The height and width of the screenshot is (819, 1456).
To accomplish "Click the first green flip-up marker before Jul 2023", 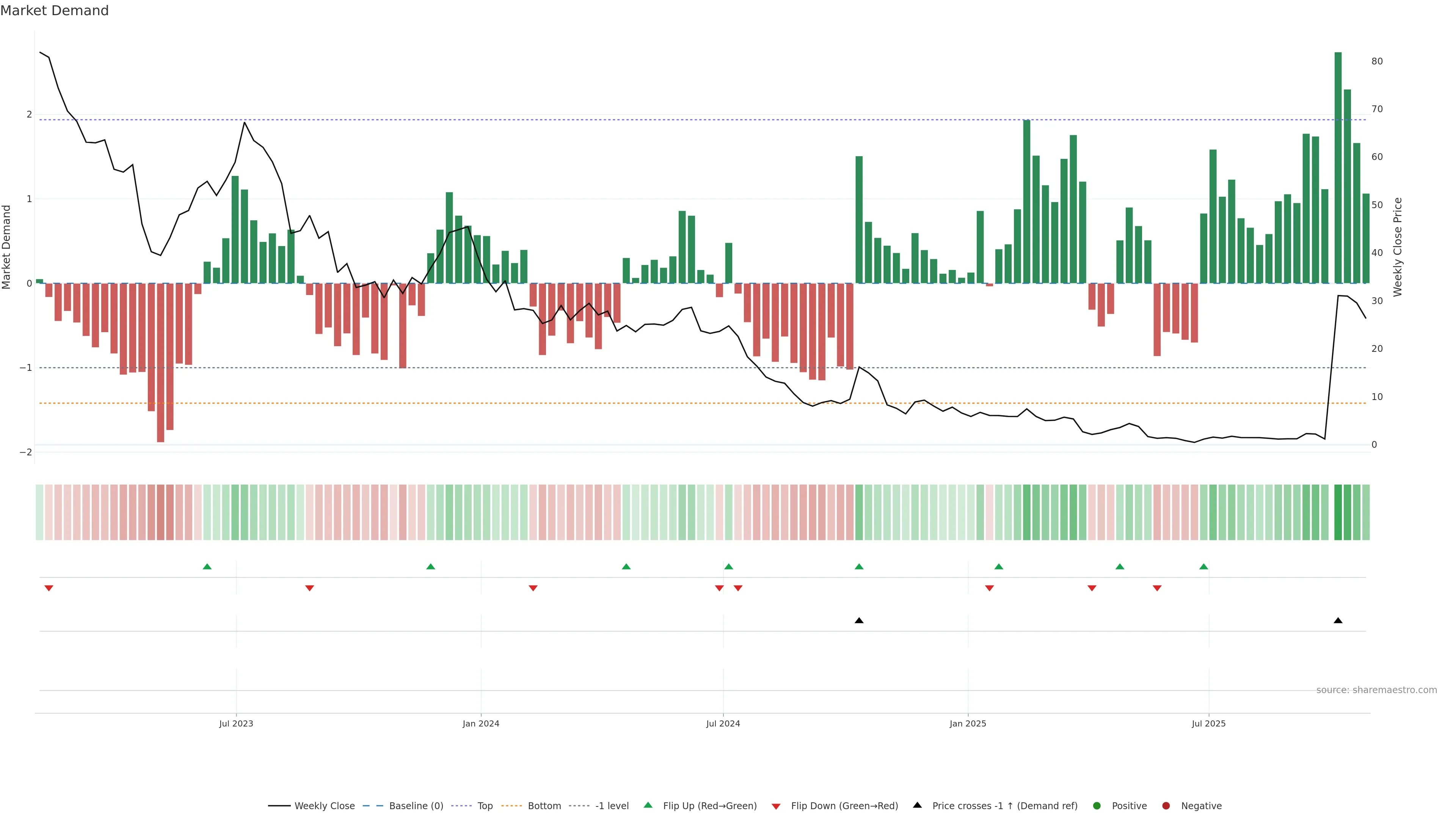I will (x=207, y=566).
